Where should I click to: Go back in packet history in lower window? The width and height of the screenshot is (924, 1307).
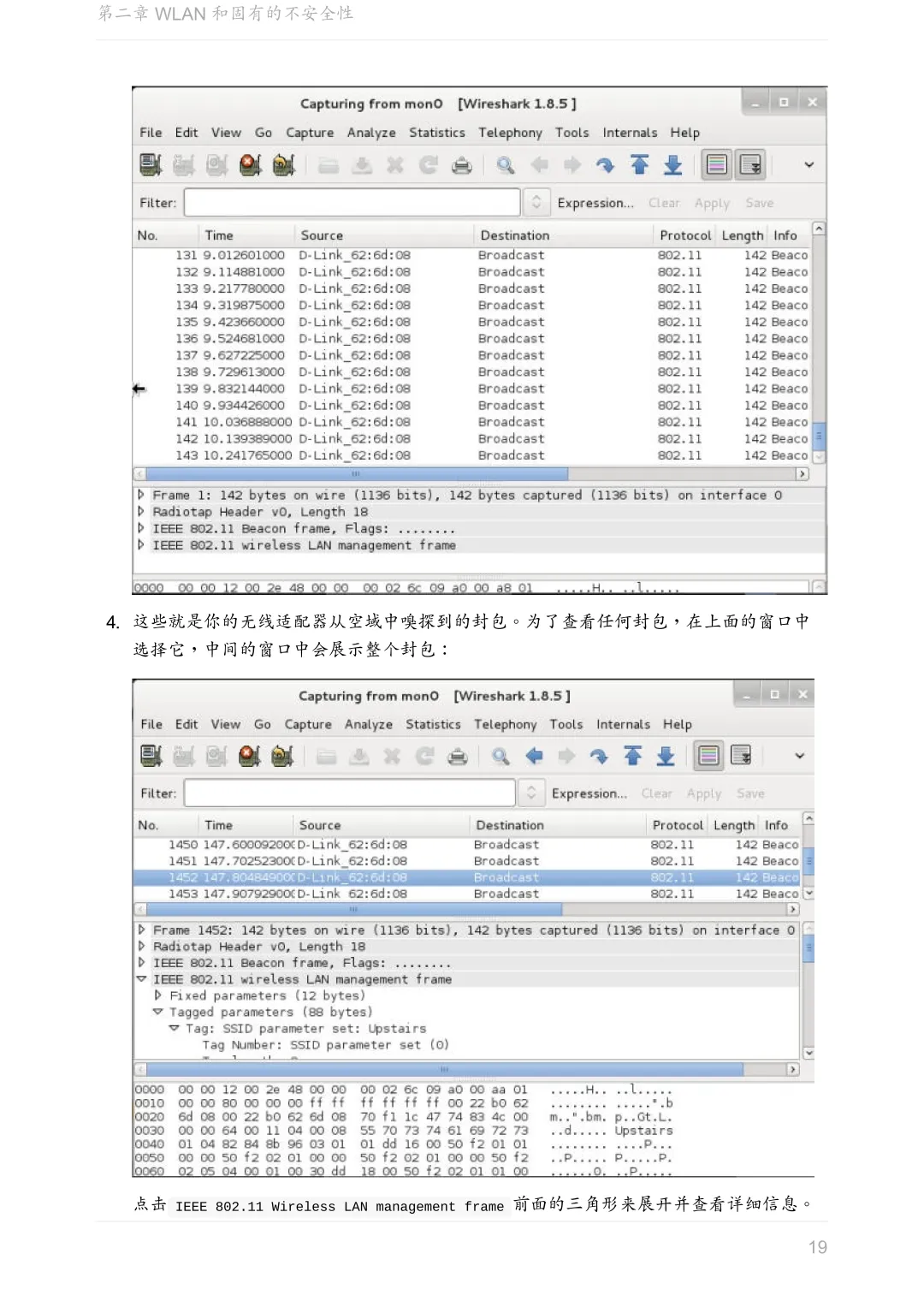coord(535,757)
